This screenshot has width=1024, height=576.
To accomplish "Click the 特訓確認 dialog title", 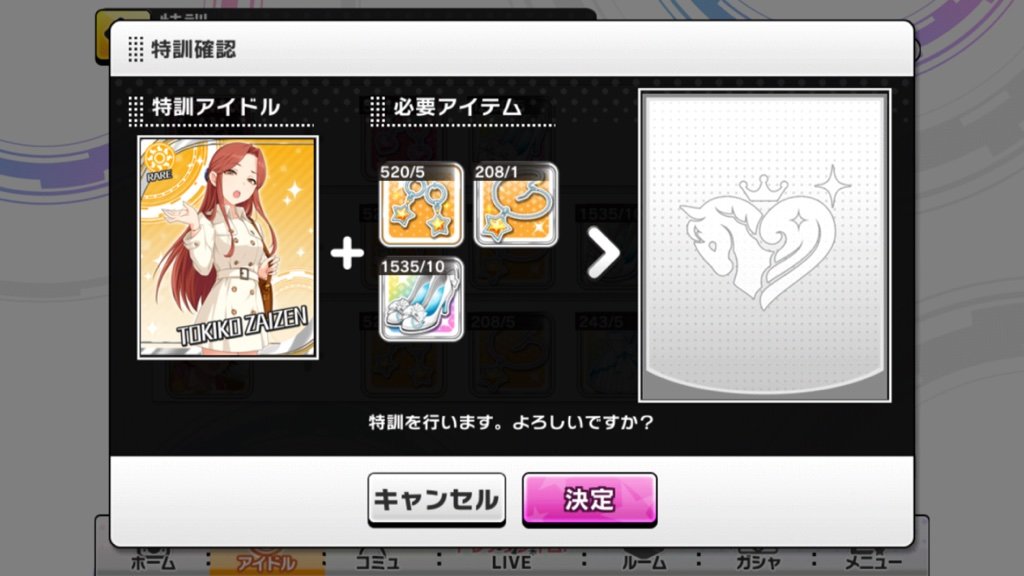I will click(193, 50).
